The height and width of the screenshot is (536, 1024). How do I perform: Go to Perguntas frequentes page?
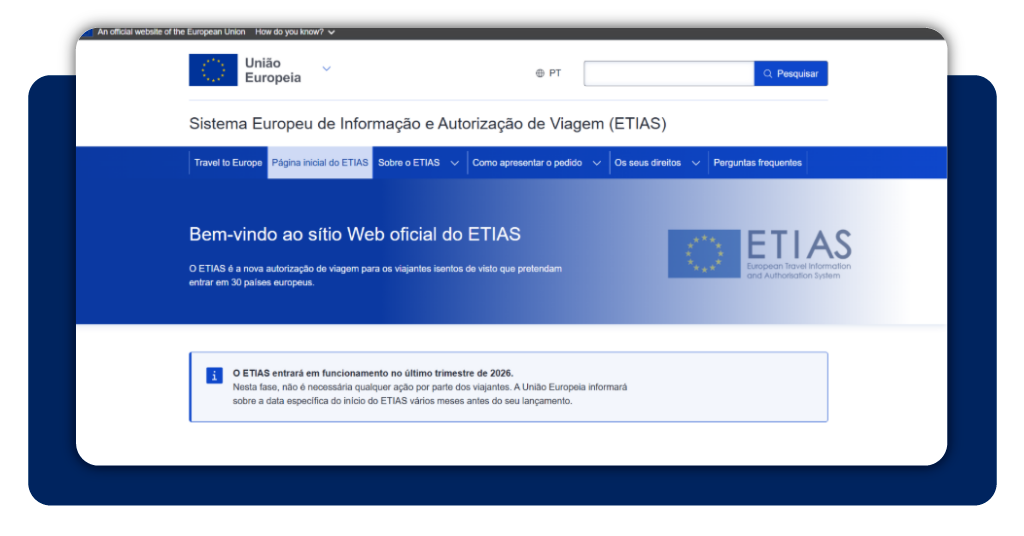click(758, 163)
